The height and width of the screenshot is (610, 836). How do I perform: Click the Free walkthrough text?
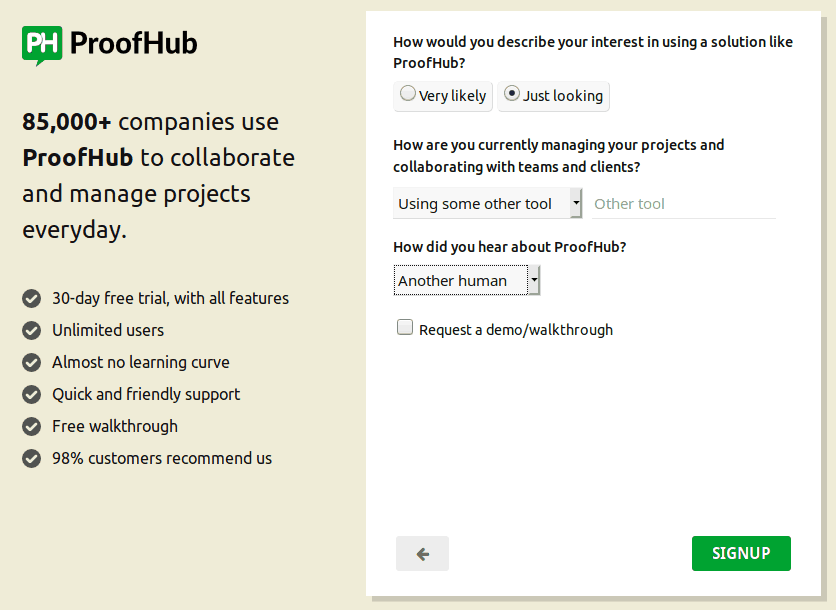(x=115, y=426)
